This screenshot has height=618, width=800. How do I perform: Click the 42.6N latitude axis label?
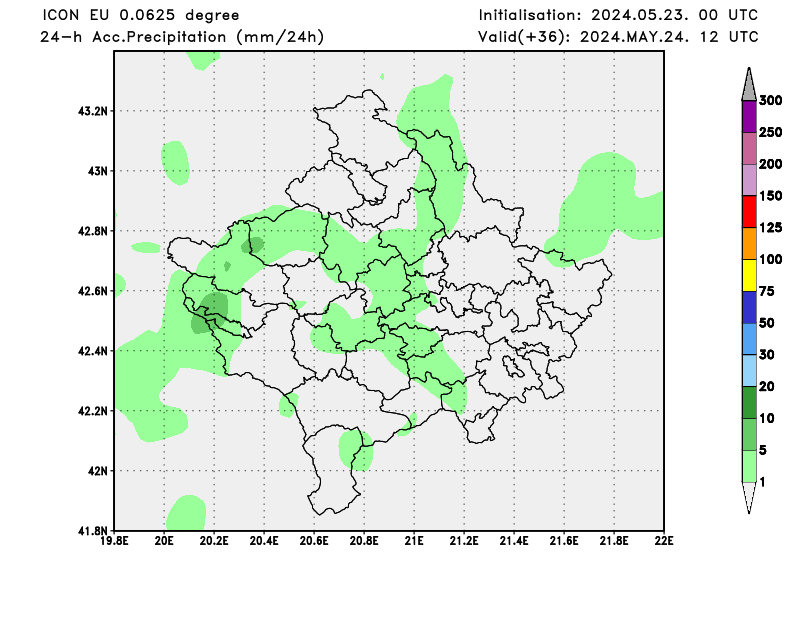93,291
